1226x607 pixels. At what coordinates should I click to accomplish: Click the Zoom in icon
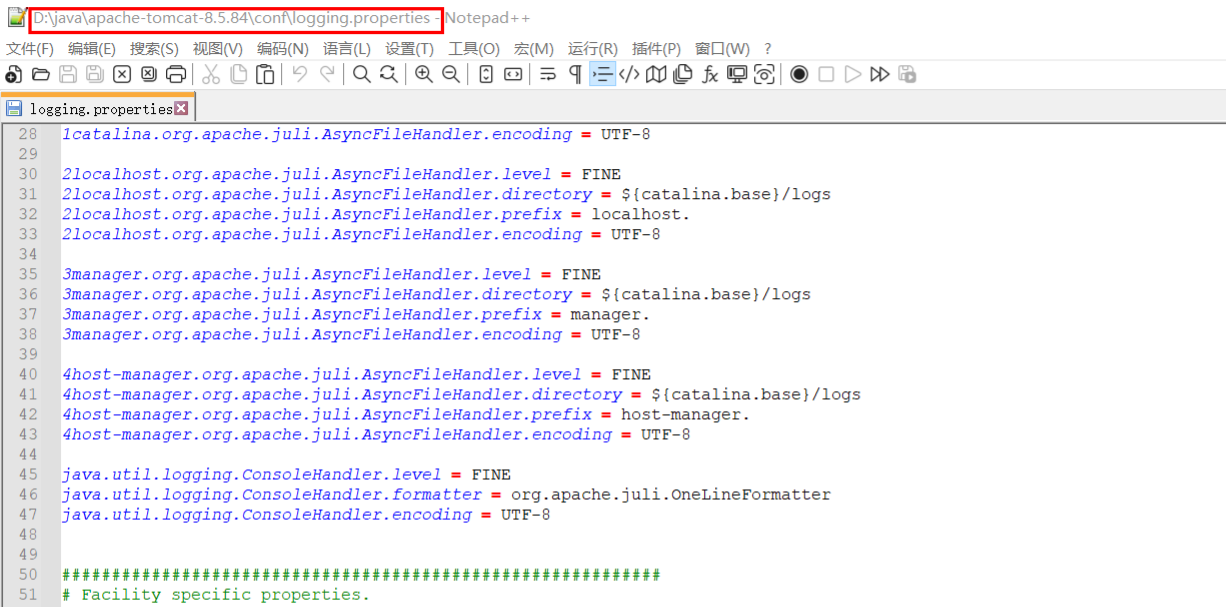pos(424,74)
